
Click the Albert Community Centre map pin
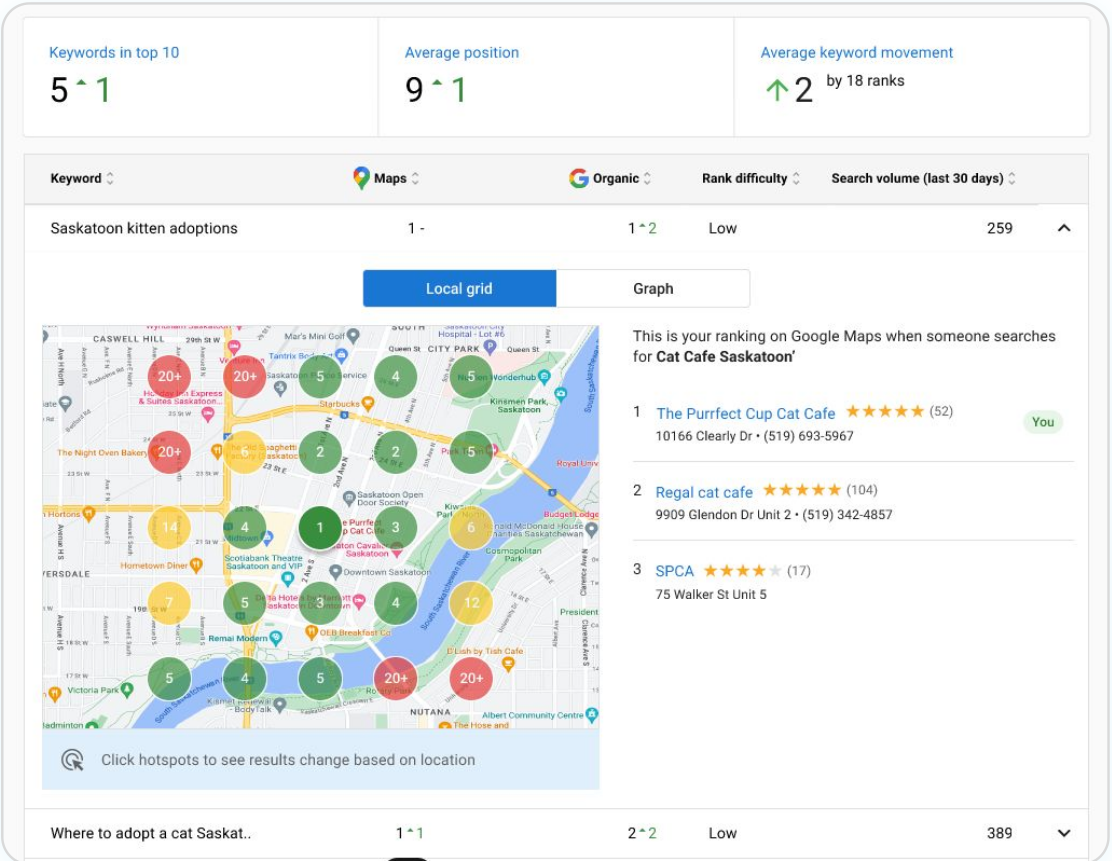[x=591, y=714]
